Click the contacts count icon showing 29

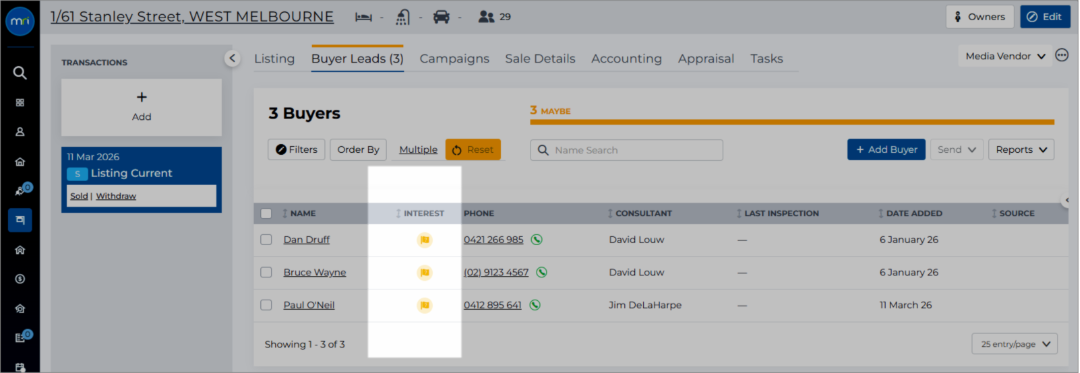pyautogui.click(x=487, y=17)
